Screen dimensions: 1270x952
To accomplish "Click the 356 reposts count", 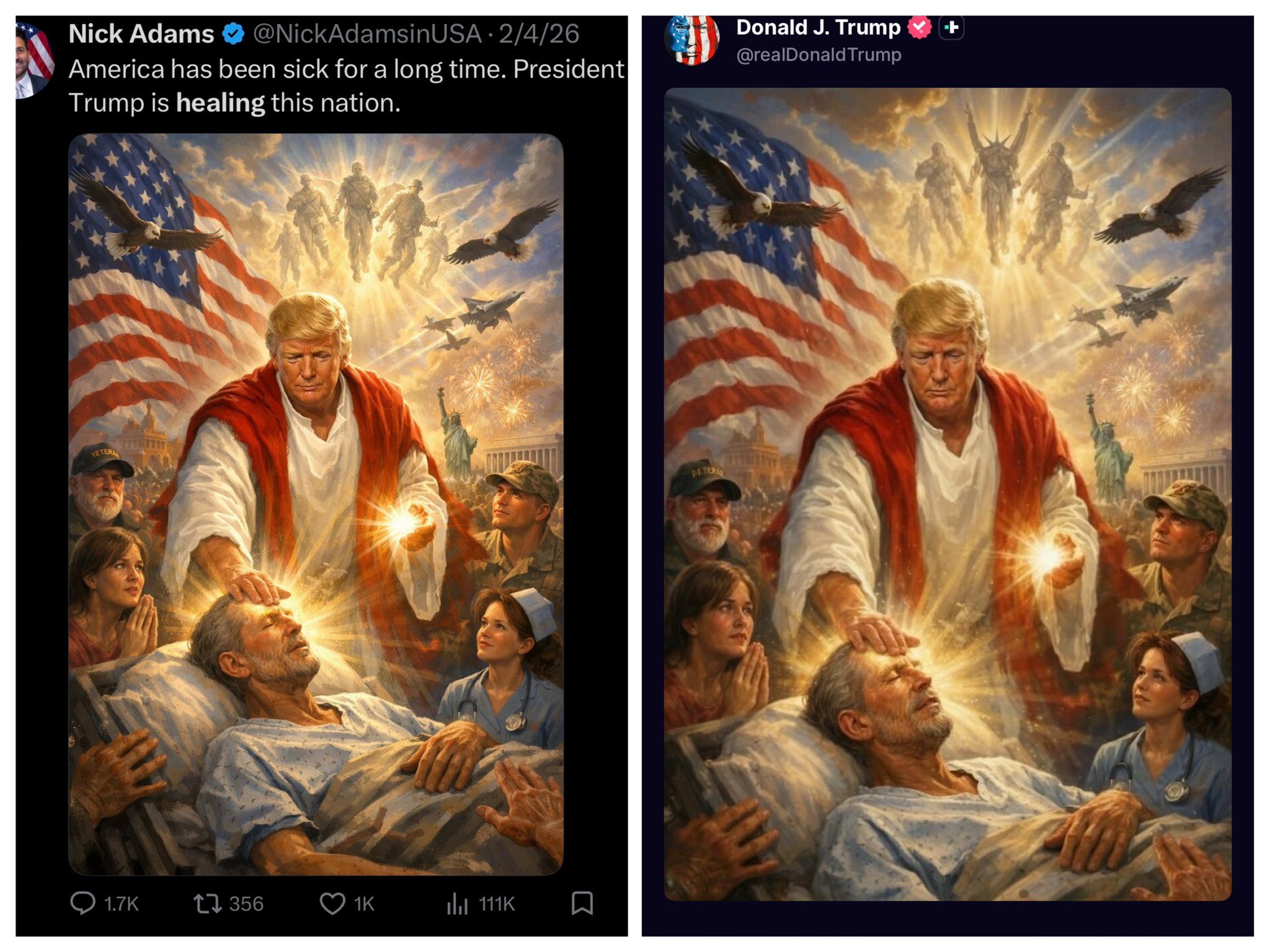I will click(246, 904).
